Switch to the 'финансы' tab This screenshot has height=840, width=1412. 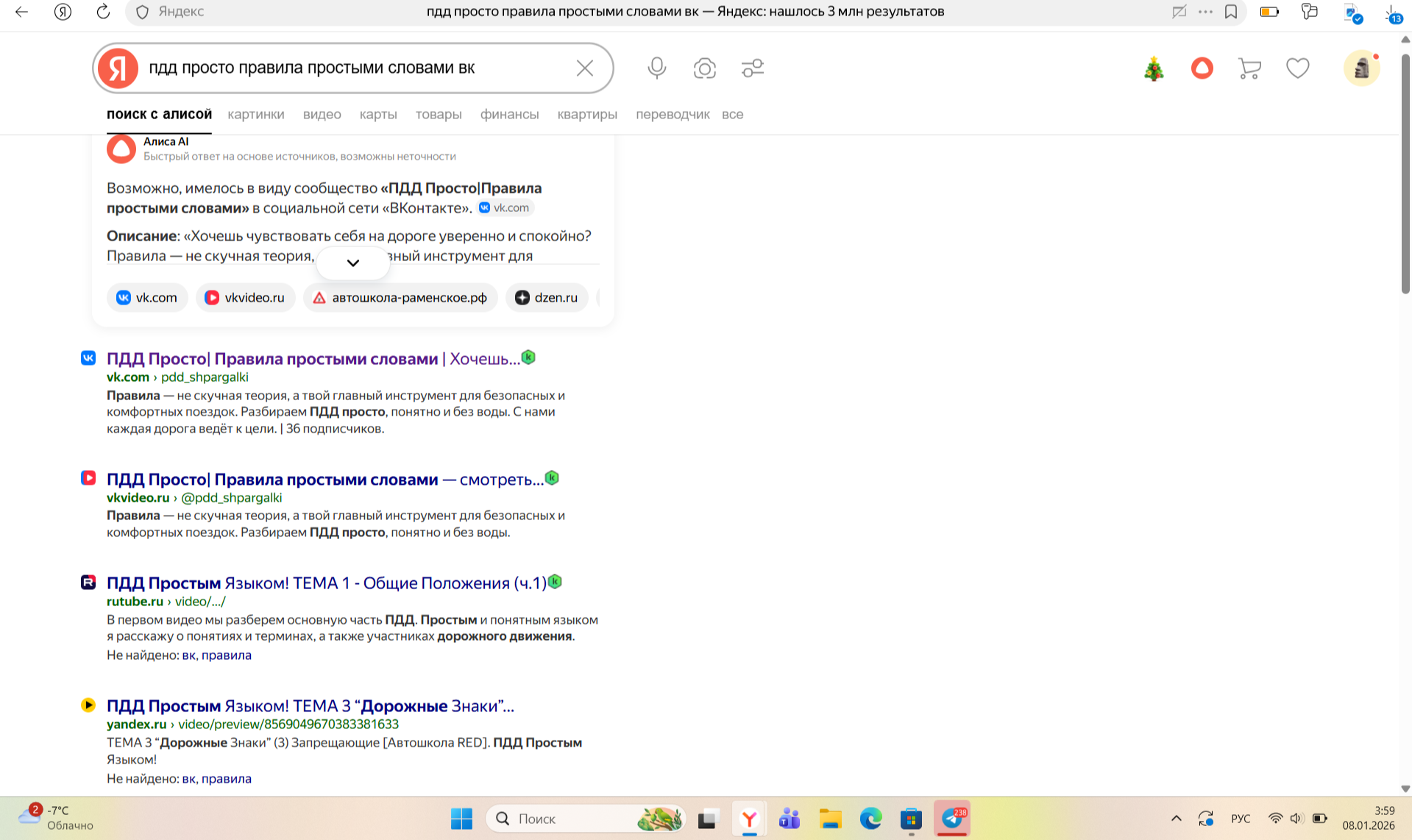509,114
